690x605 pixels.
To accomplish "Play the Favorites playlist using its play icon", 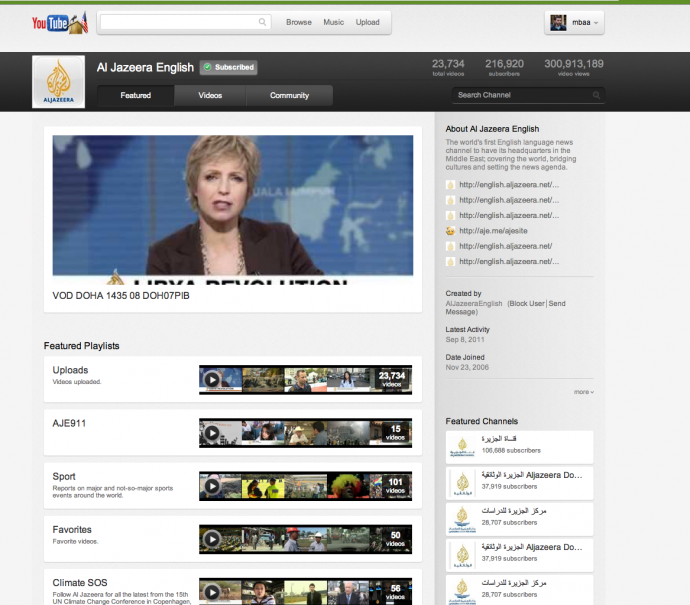I will tap(212, 539).
